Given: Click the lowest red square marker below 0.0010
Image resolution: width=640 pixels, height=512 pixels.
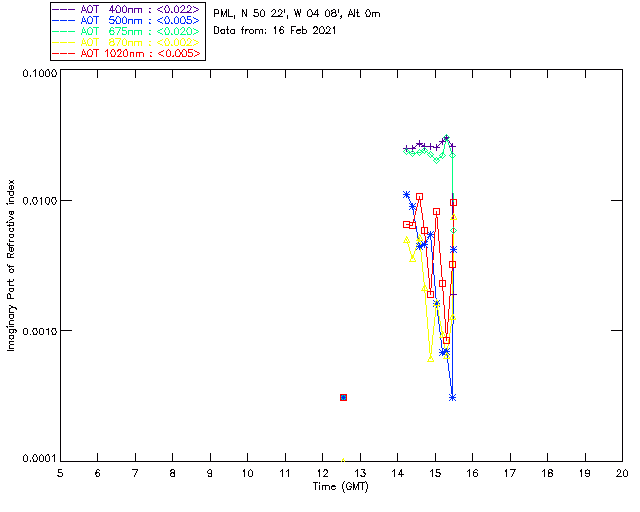Looking at the screenshot, I should tap(447, 341).
